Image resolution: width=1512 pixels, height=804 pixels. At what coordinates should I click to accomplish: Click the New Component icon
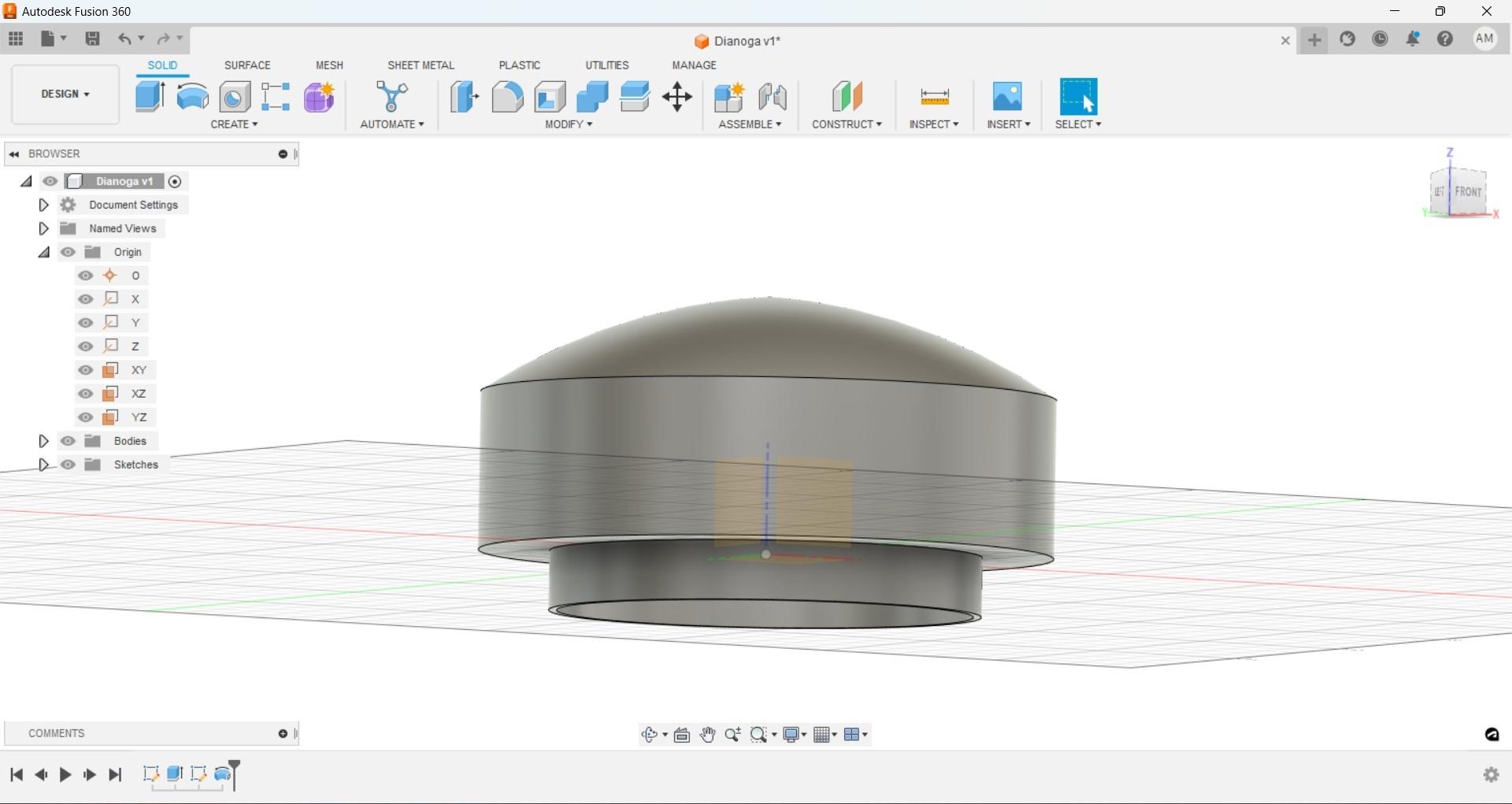(x=729, y=97)
